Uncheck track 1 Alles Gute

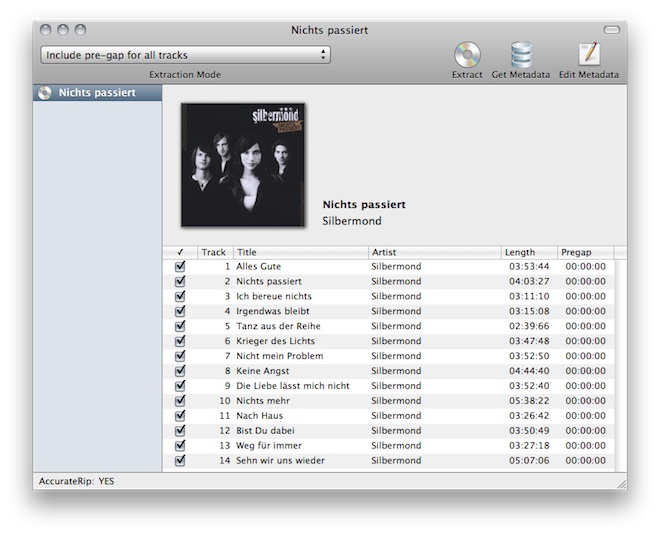point(180,266)
